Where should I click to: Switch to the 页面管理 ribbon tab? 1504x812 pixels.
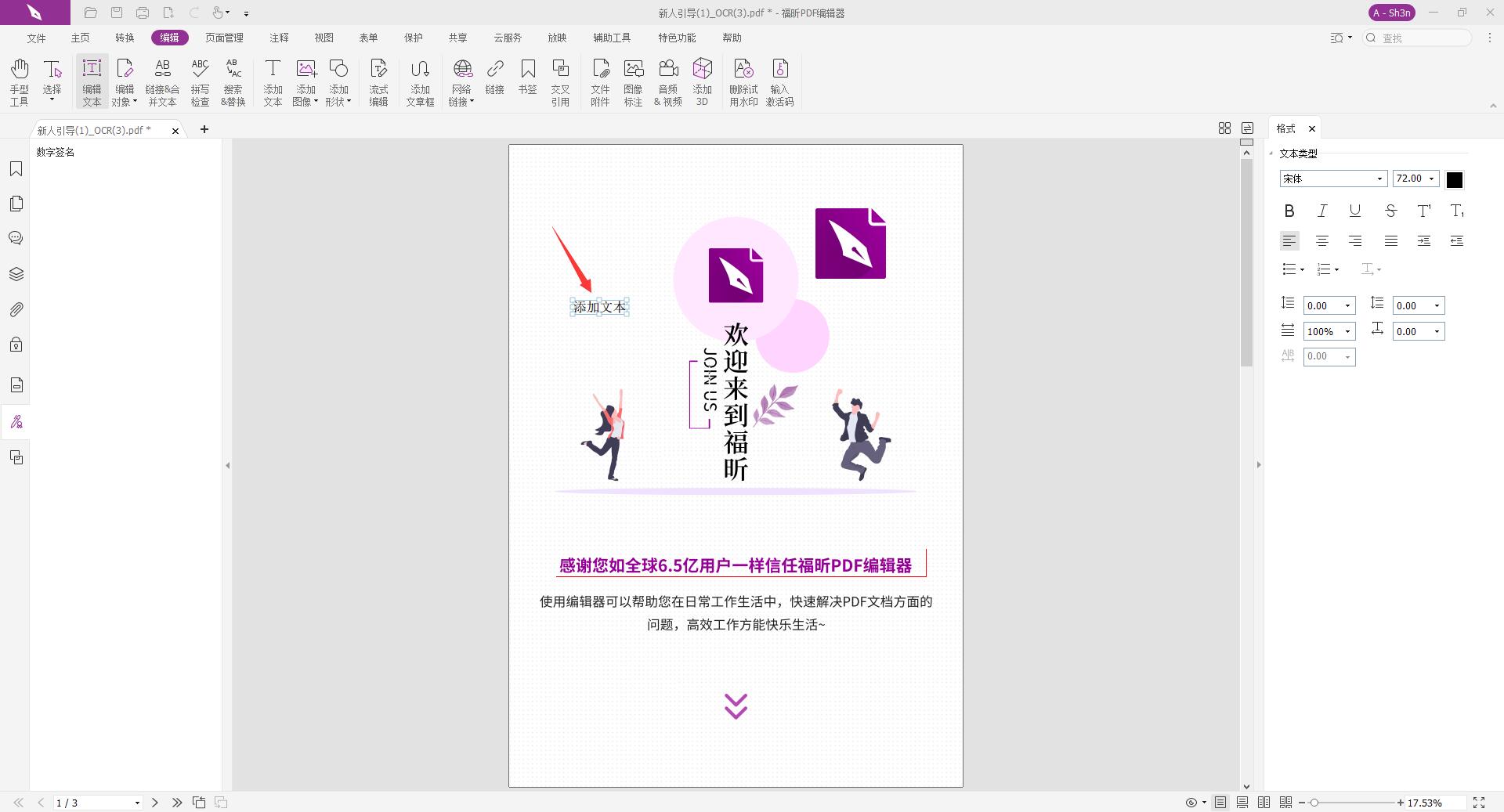point(223,38)
